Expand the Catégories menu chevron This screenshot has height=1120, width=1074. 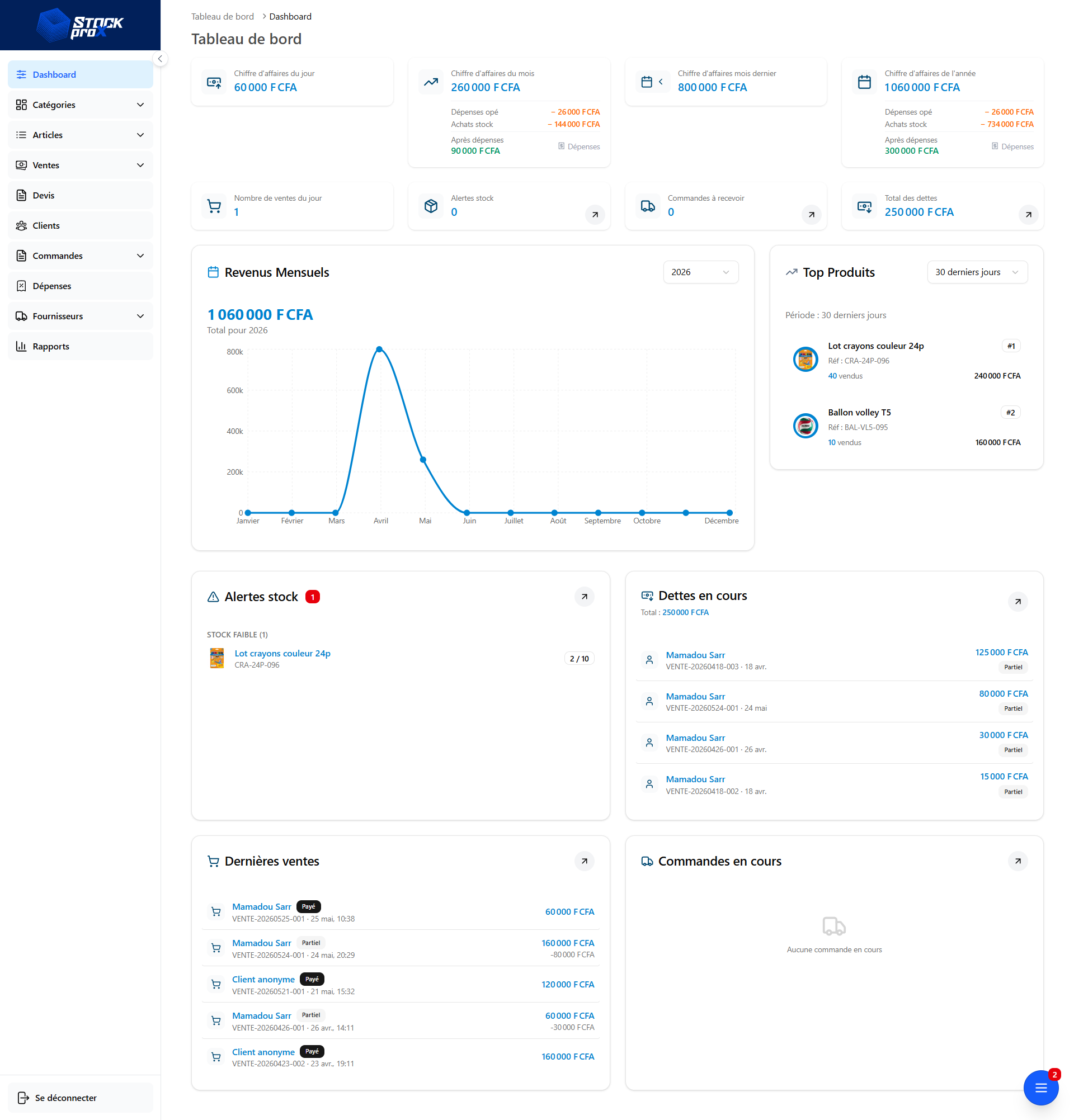pyautogui.click(x=140, y=105)
